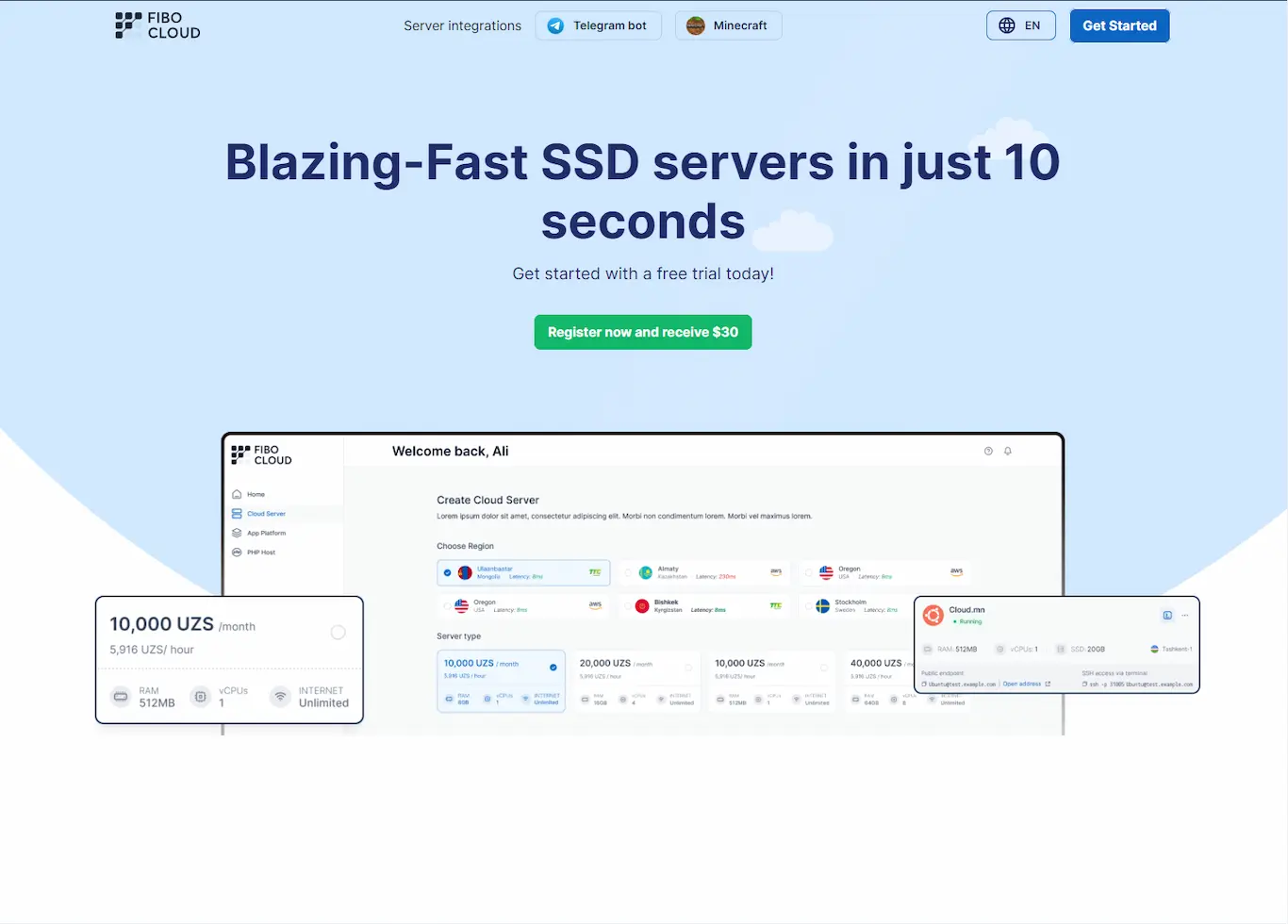The width and height of the screenshot is (1288, 924).
Task: Select the 20,000 UZS server type radio
Action: point(688,667)
